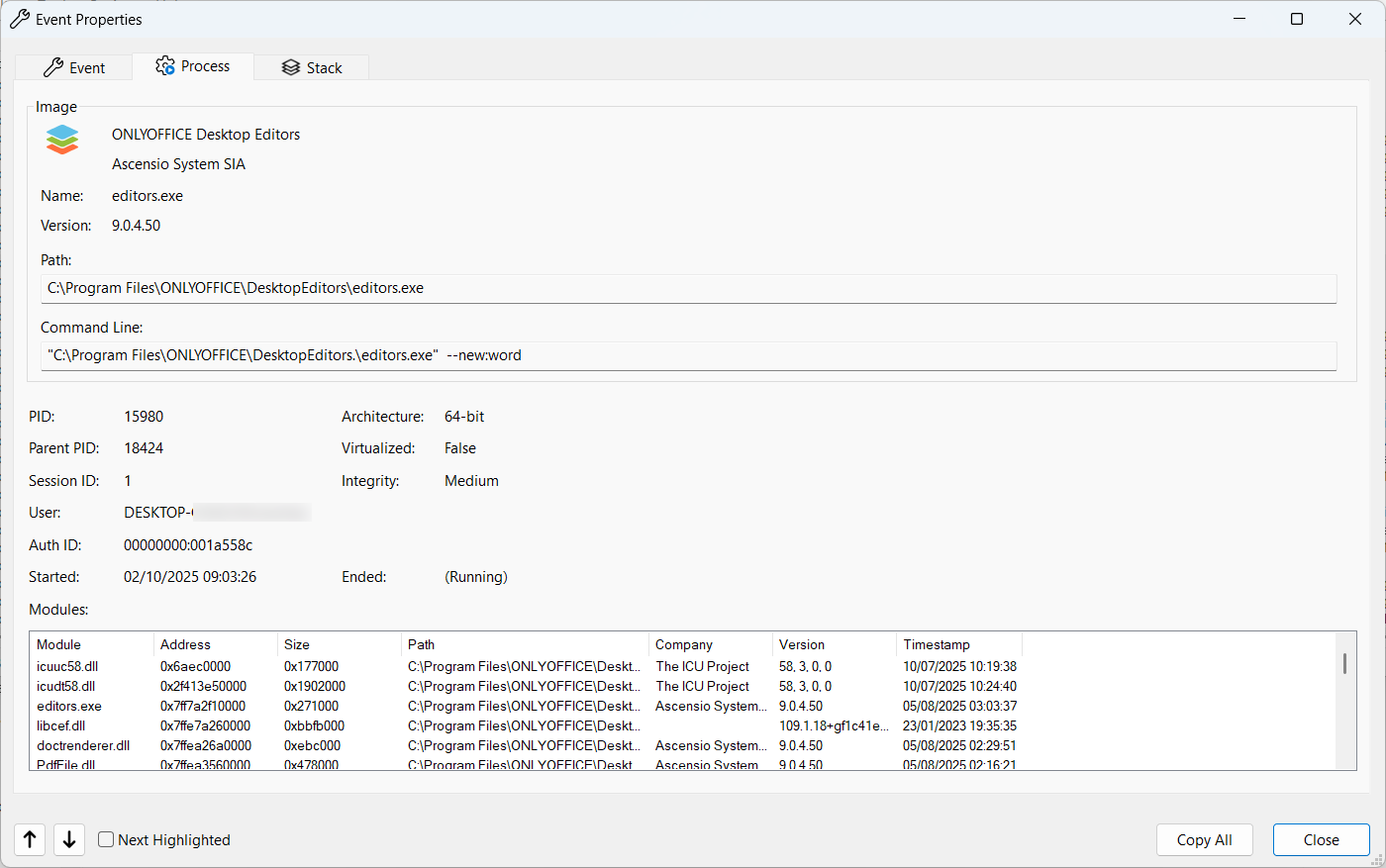
Task: Click the Path text field
Action: coord(688,288)
